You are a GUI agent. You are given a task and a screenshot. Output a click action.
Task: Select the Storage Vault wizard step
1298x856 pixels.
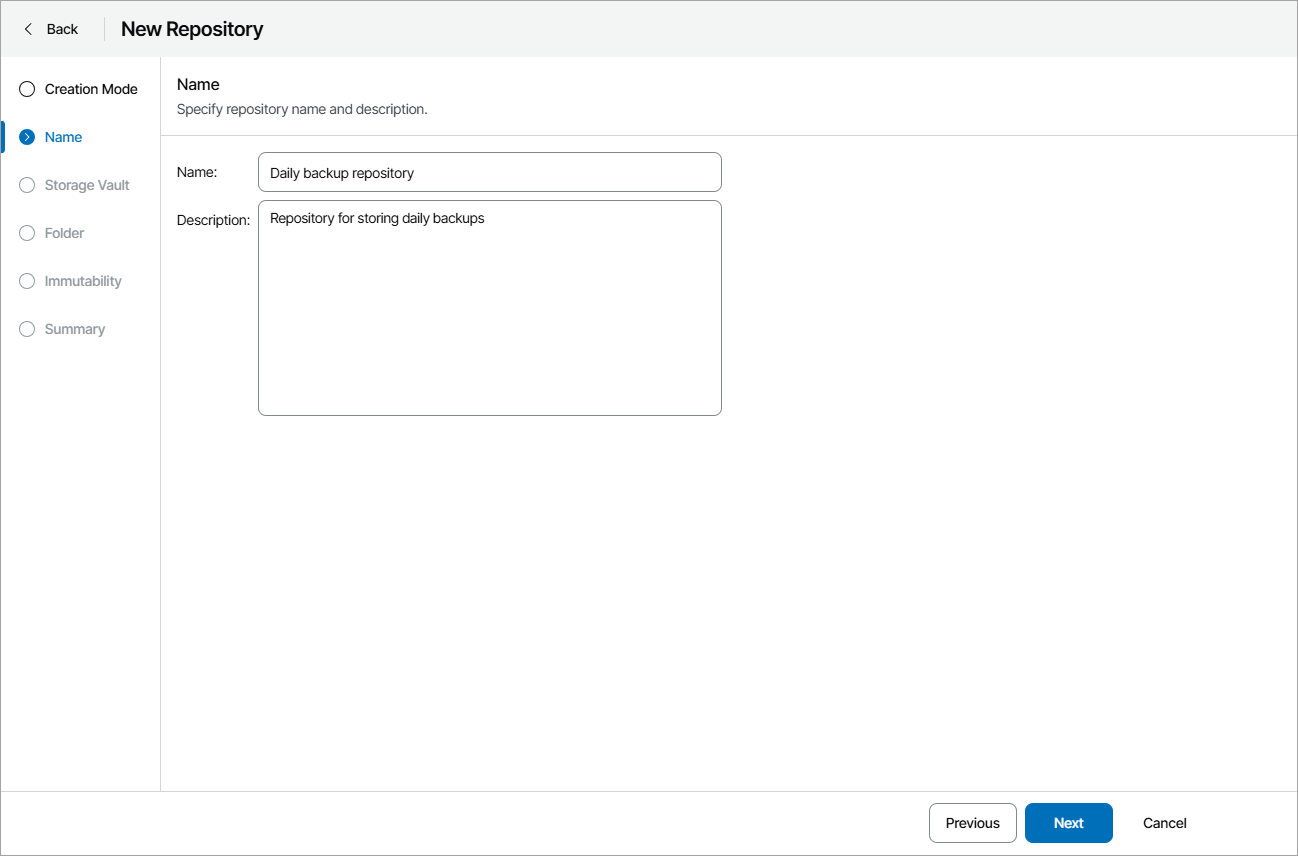(87, 185)
